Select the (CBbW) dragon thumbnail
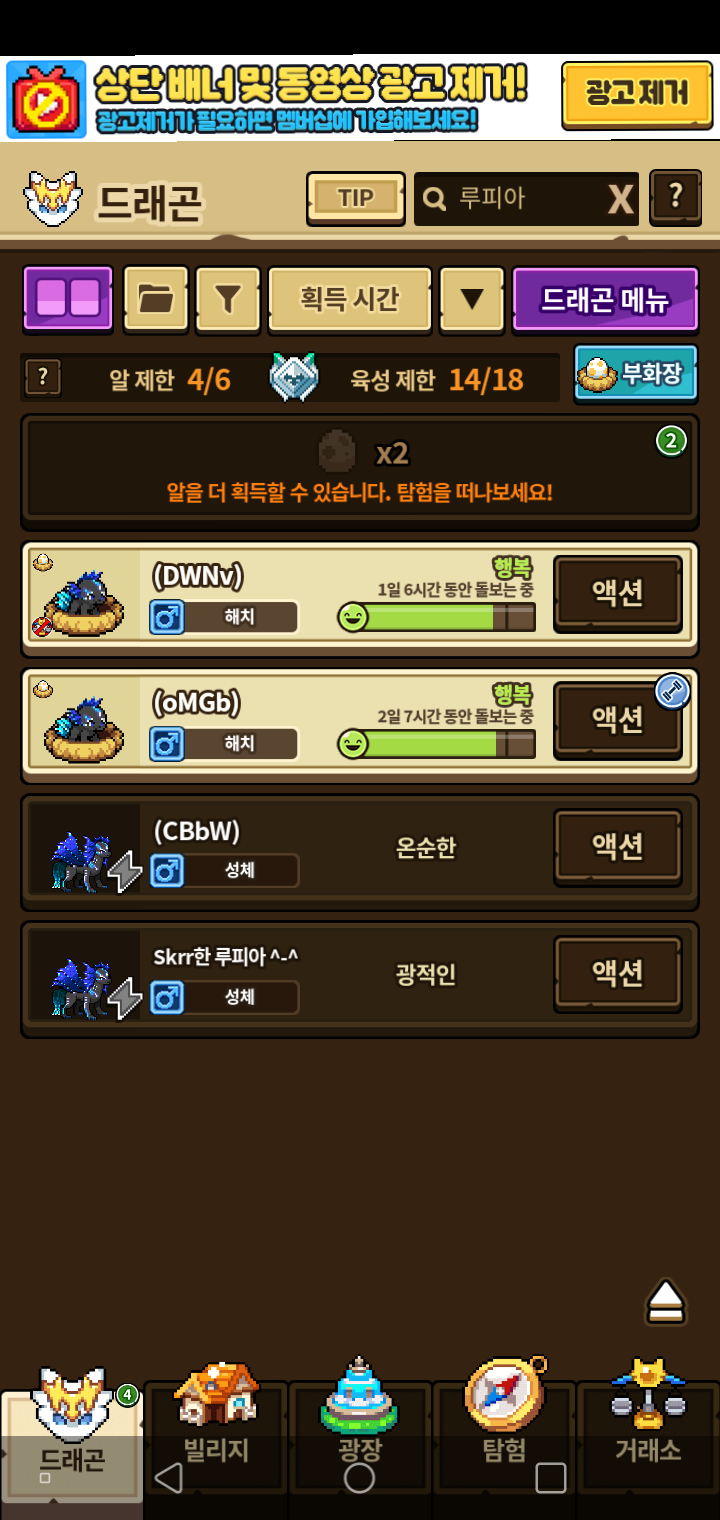This screenshot has width=720, height=1520. (x=85, y=848)
